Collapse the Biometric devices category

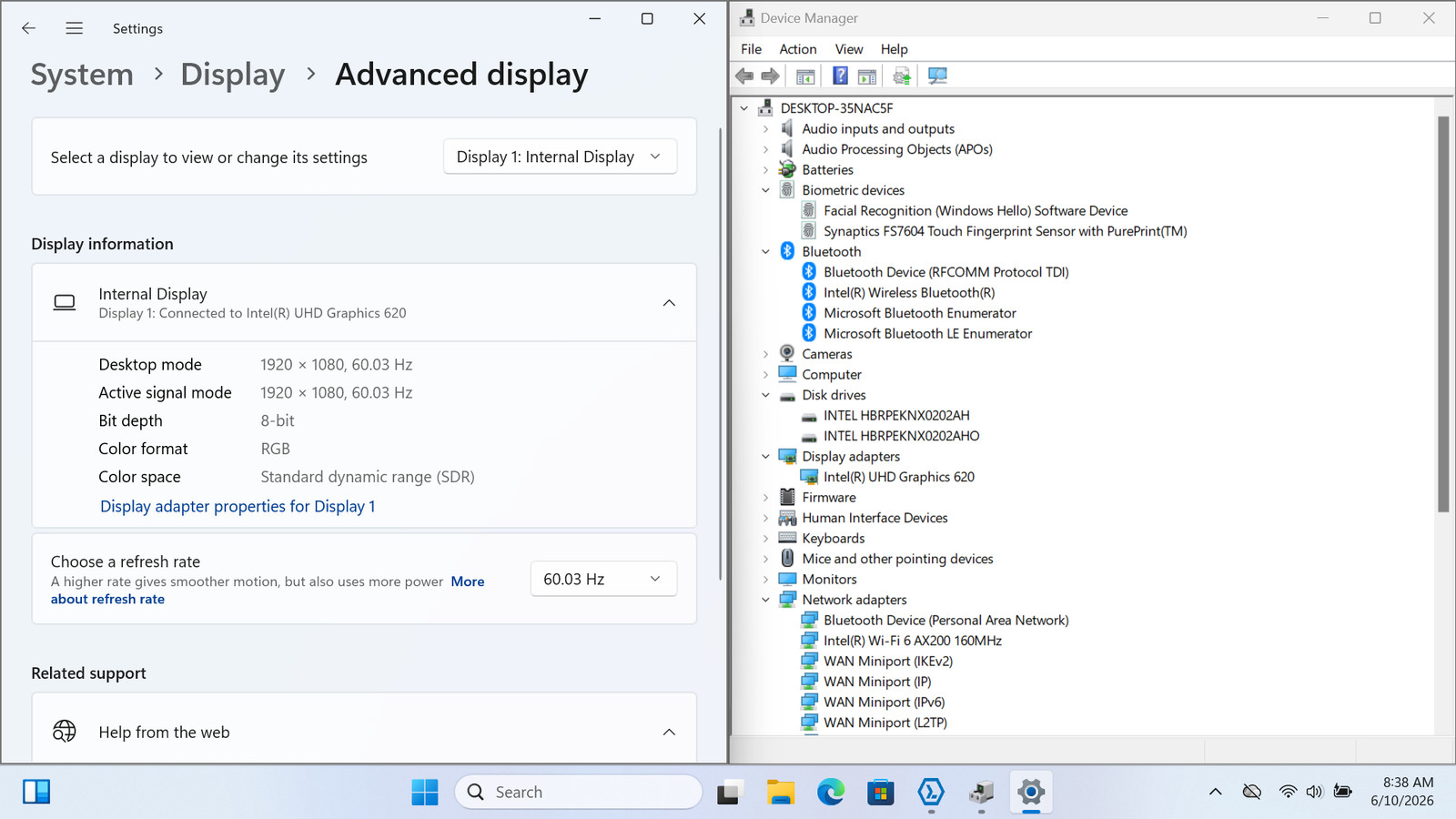coord(765,190)
